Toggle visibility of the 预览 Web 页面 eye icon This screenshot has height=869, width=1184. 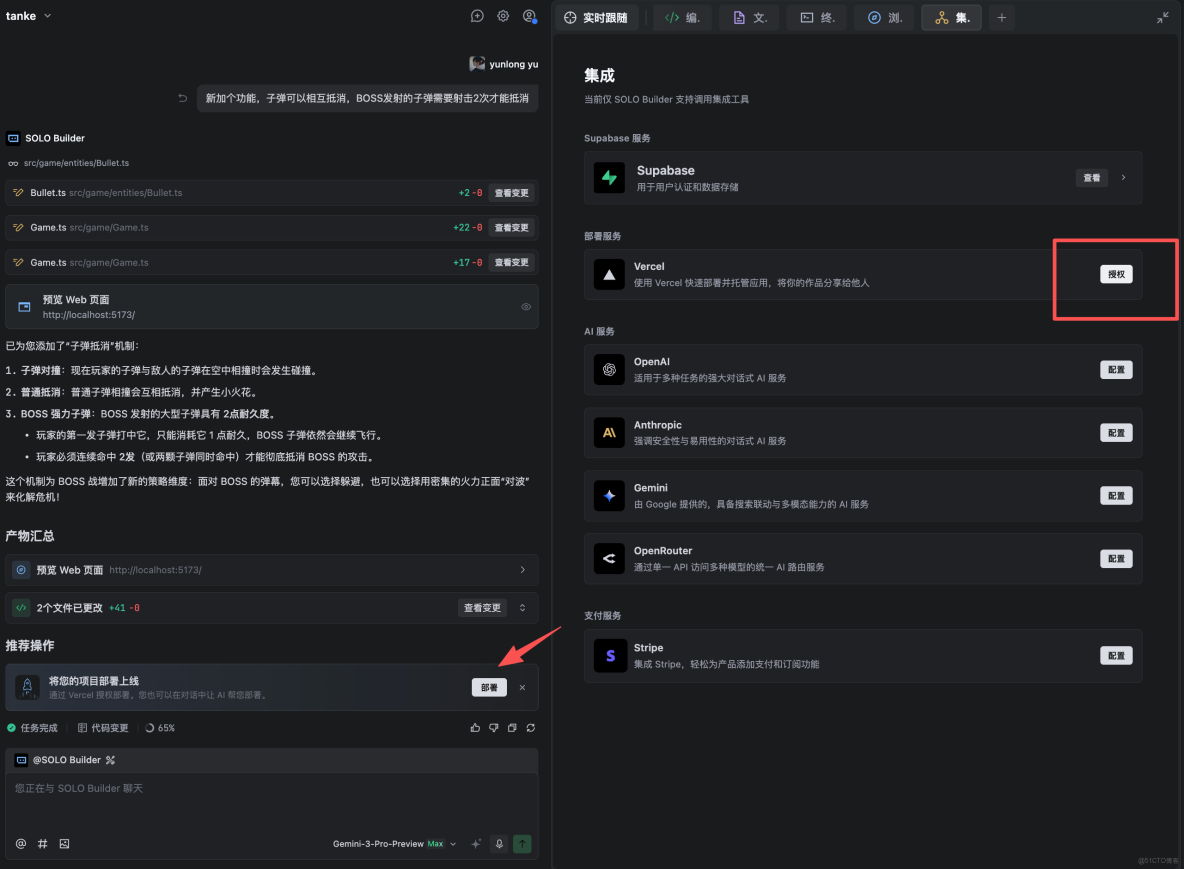pyautogui.click(x=526, y=306)
